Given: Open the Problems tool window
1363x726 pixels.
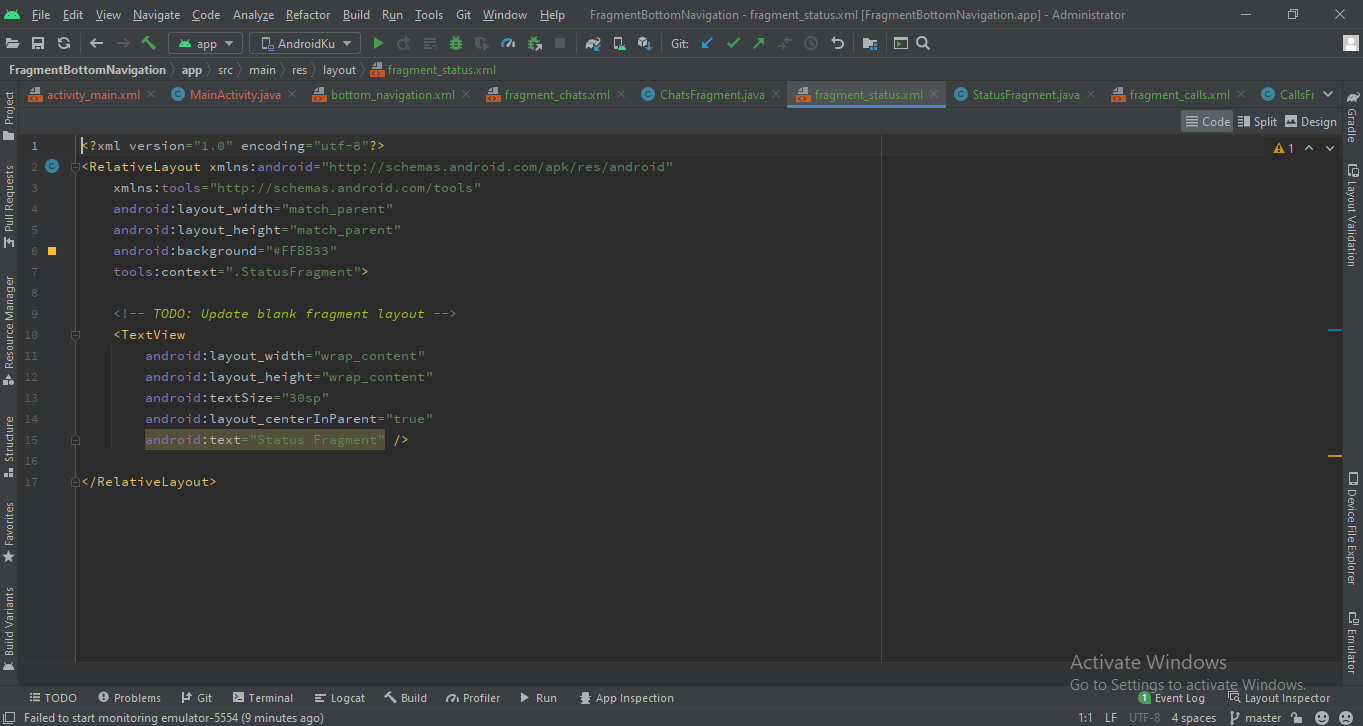Looking at the screenshot, I should pyautogui.click(x=129, y=698).
